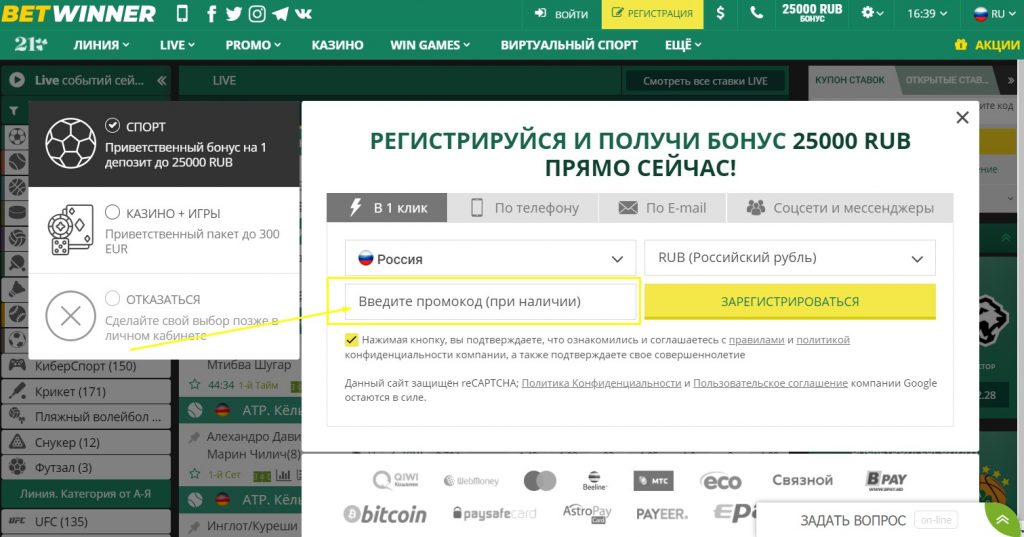Screen dimensions: 1024x537
Task: Open the Линия menu
Action: pyautogui.click(x=101, y=45)
